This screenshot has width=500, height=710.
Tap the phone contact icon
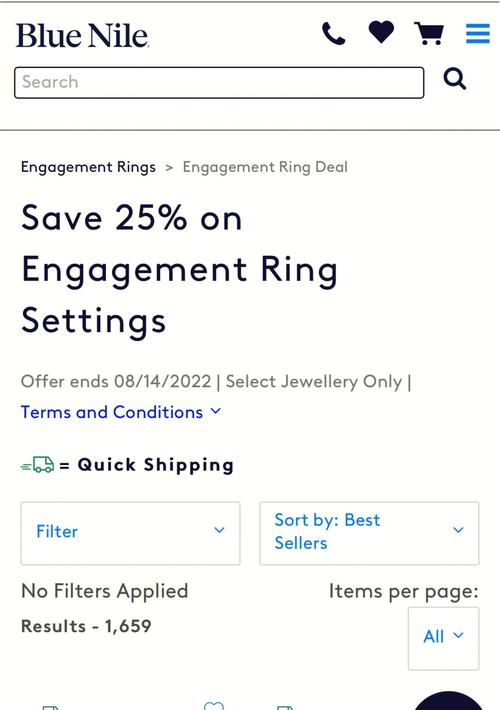coord(333,34)
